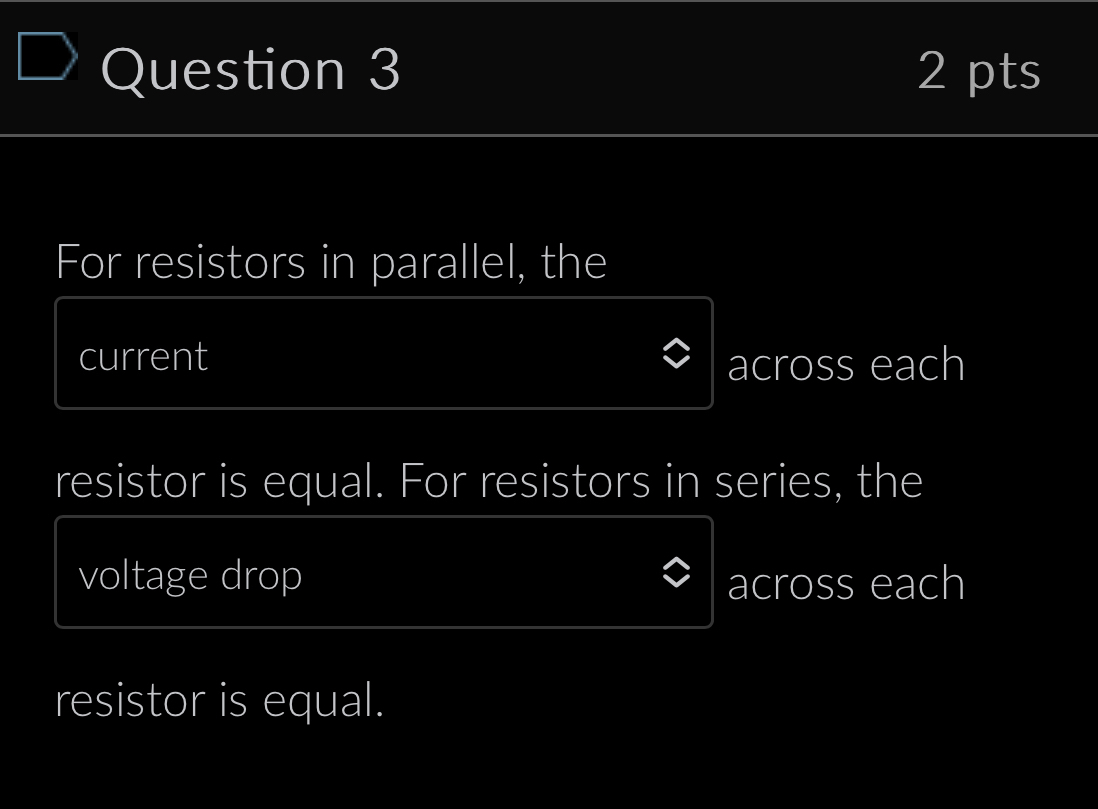This screenshot has height=809, width=1098.
Task: Collapse the second answer selection box
Action: click(x=384, y=573)
